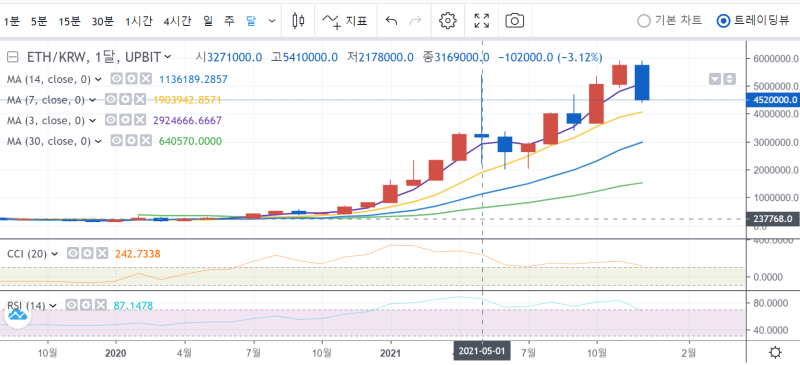Select the 달 monthly timeframe
Screen dimensions: 800x365
251,21
